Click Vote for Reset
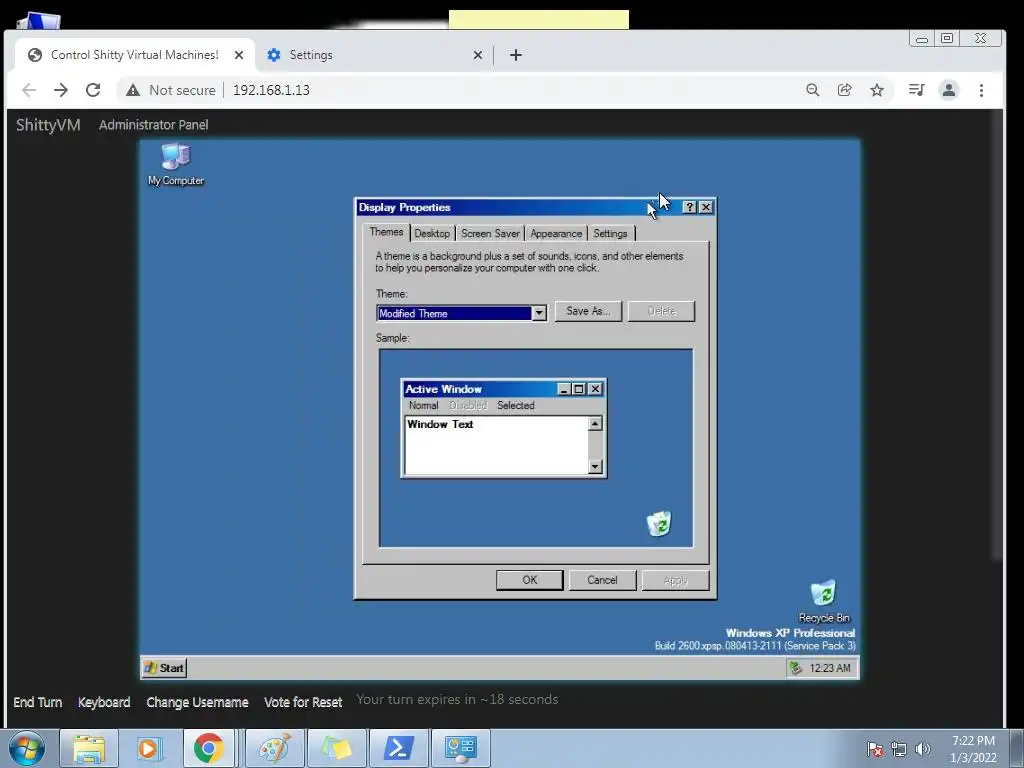The width and height of the screenshot is (1024, 768). [303, 702]
